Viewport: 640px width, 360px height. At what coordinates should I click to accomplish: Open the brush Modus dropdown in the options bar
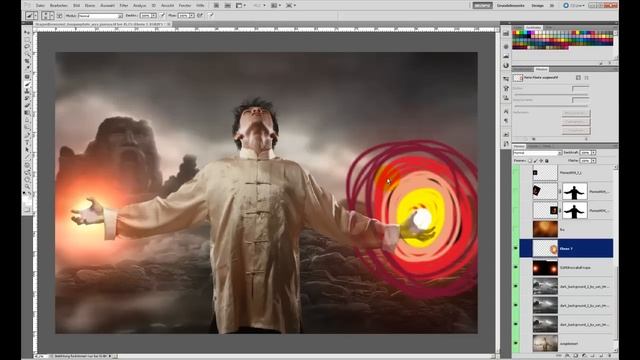[100, 16]
